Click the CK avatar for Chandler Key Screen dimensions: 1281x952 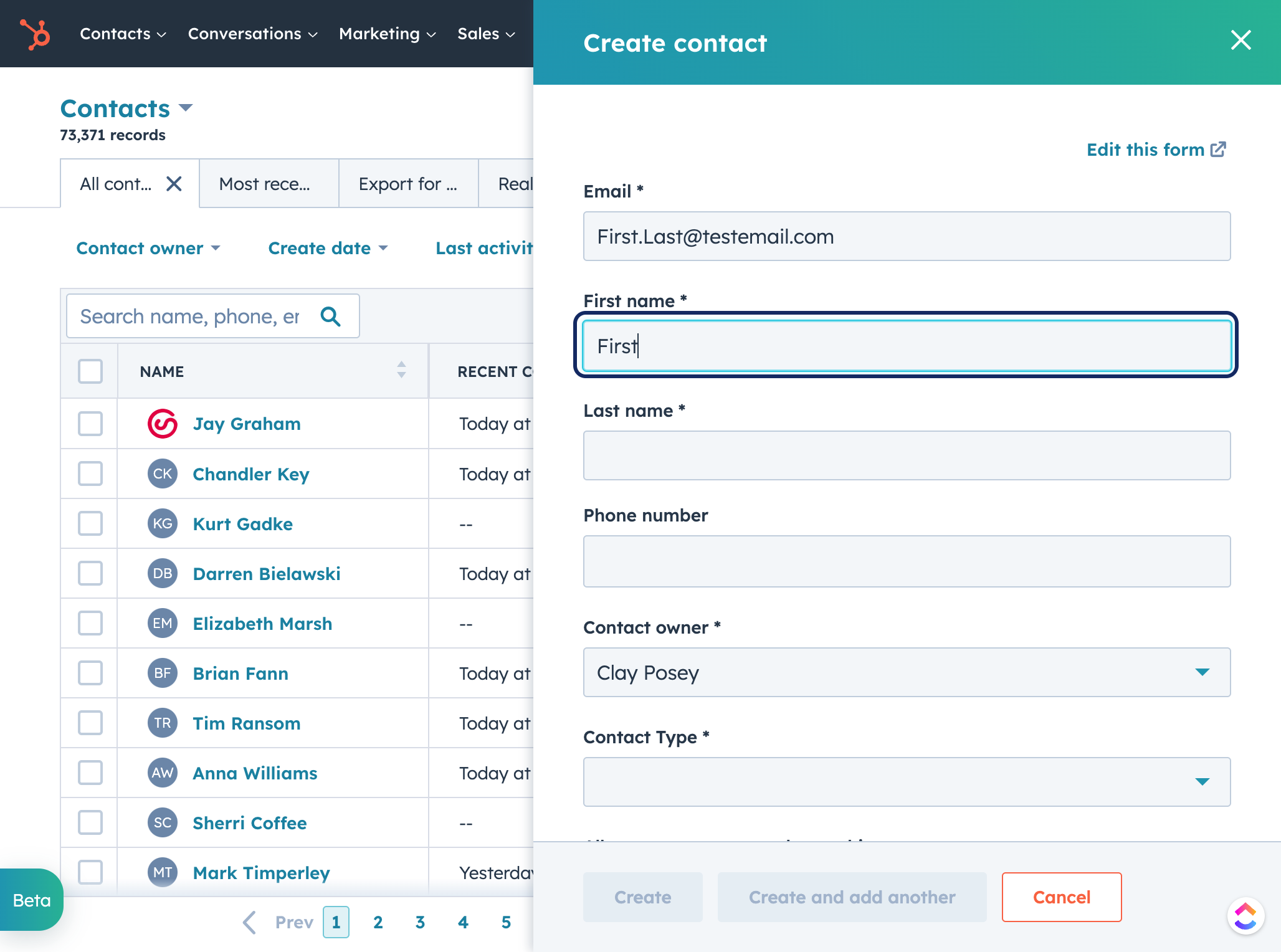pos(163,474)
